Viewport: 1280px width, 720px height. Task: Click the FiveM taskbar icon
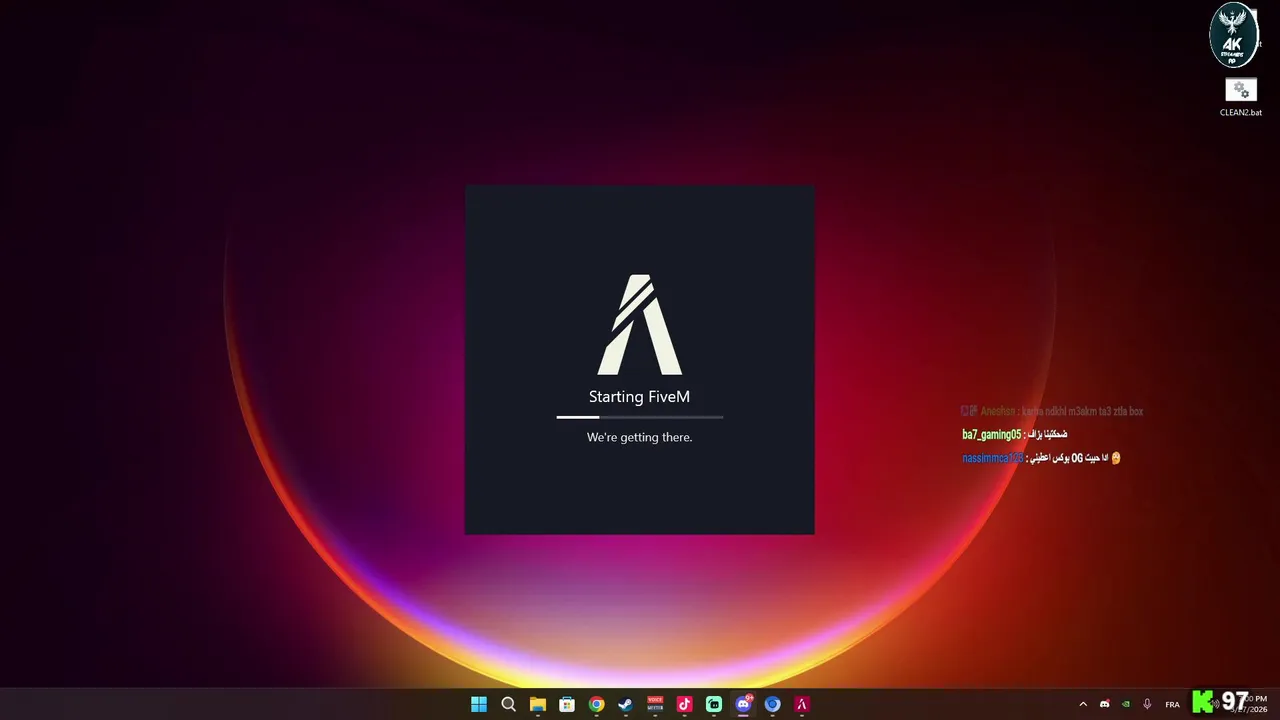801,704
